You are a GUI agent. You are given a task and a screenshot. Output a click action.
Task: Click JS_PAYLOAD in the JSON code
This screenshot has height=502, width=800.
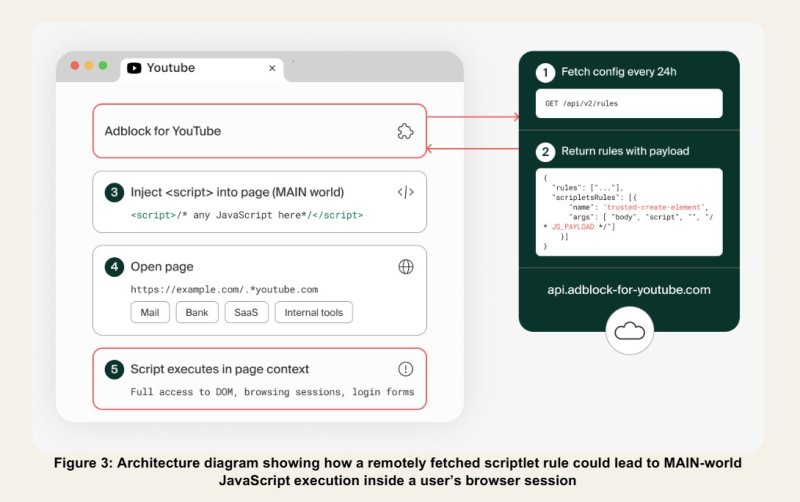pyautogui.click(x=572, y=227)
